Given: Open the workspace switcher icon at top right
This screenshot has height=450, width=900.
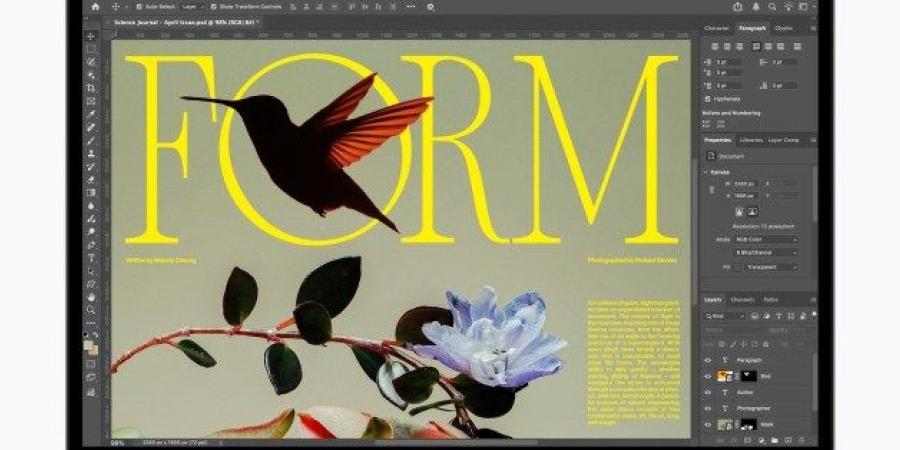Looking at the screenshot, I should point(804,7).
